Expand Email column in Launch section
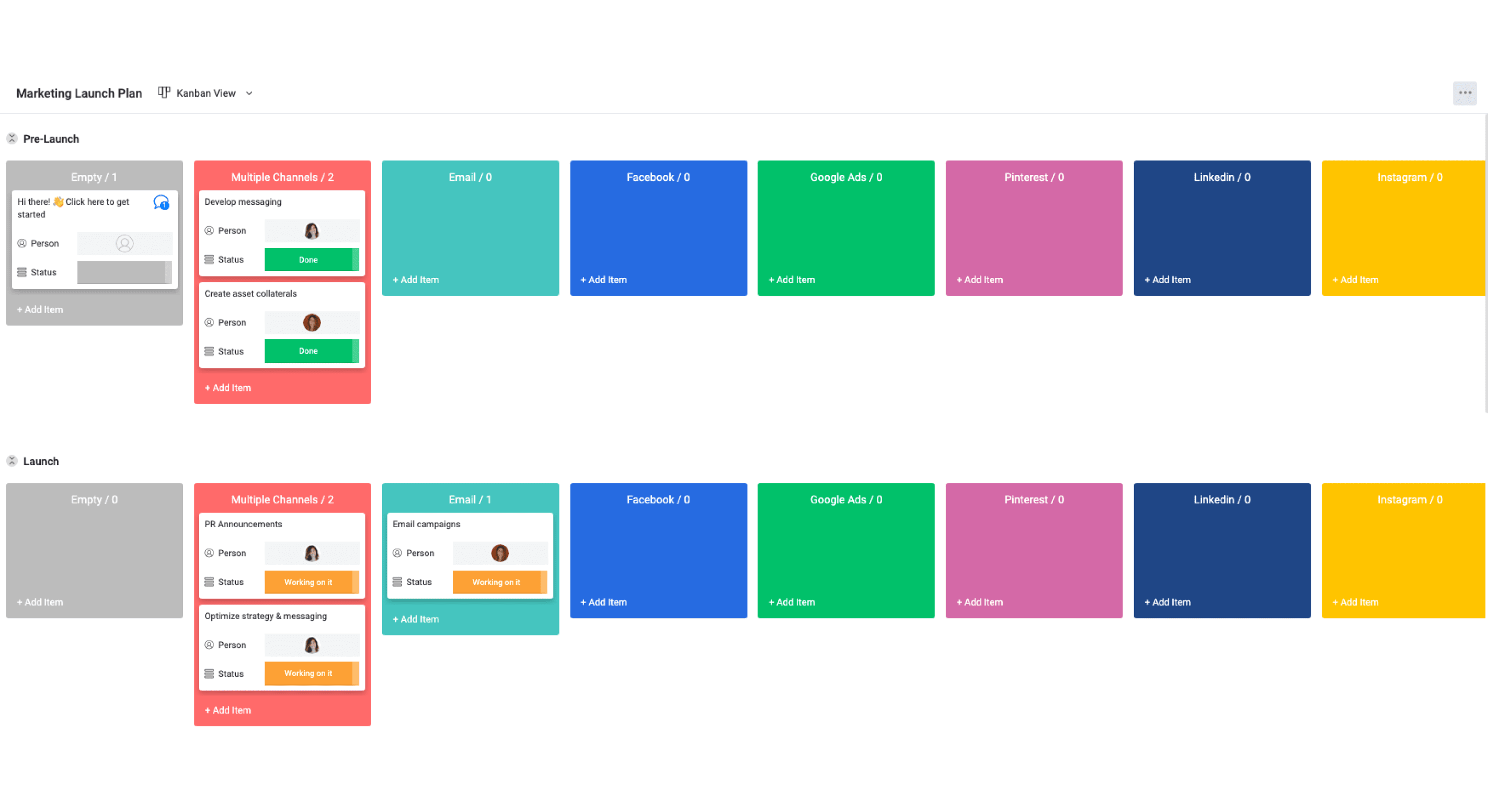The width and height of the screenshot is (1488, 812). [470, 499]
